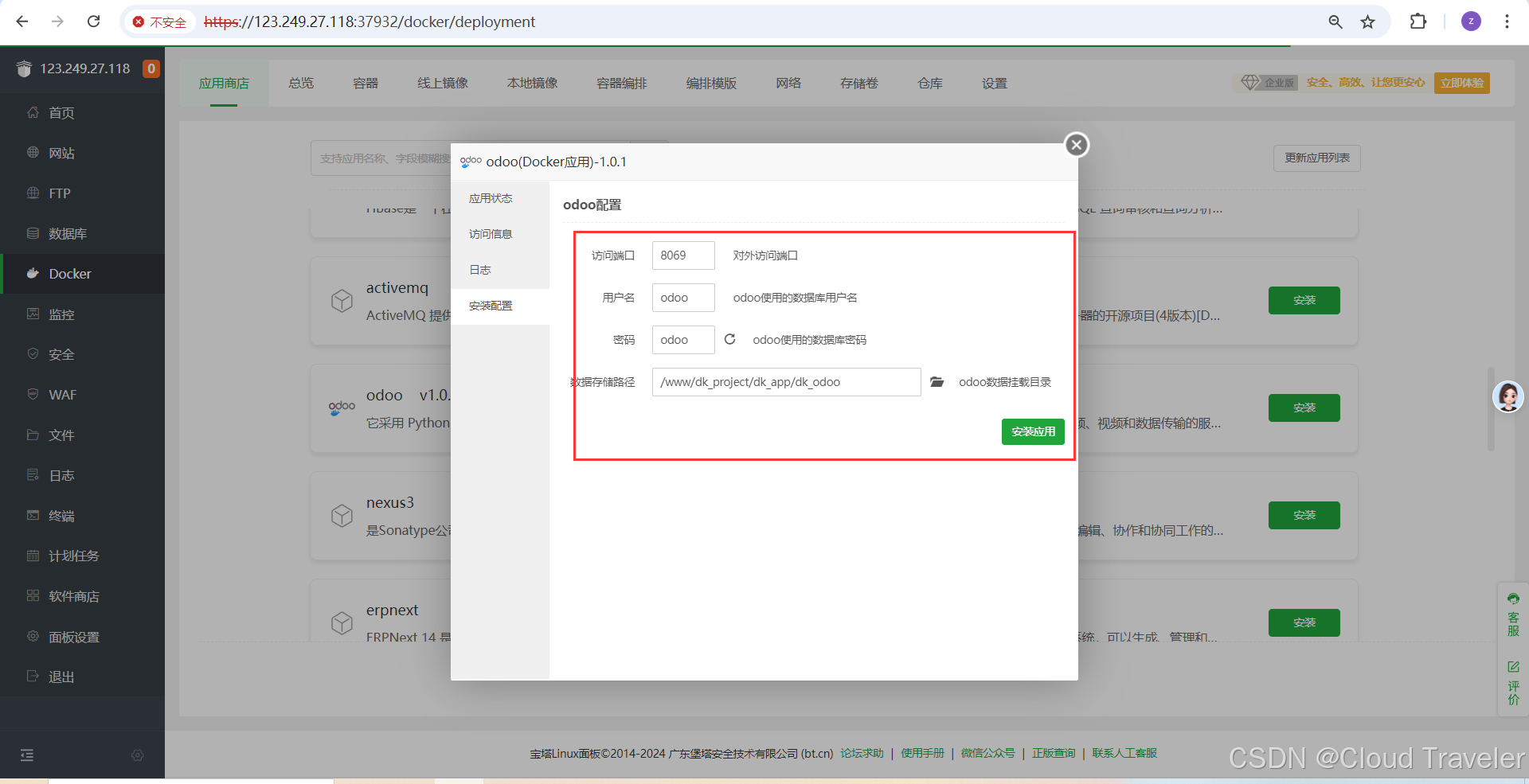
Task: Switch to the 总览 overview tab
Action: tap(301, 83)
